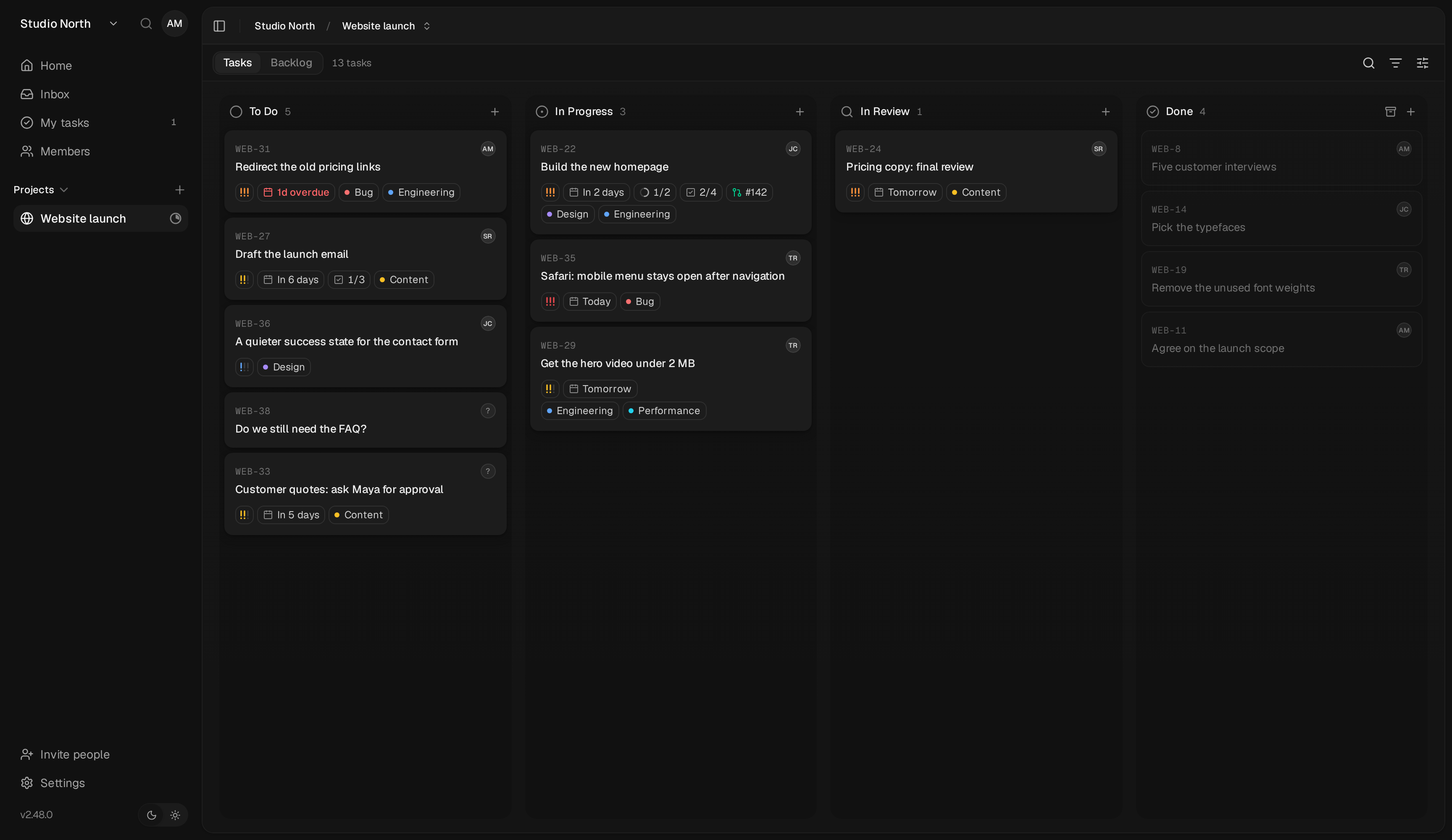Add a task to the Done column
1452x840 pixels.
point(1410,112)
